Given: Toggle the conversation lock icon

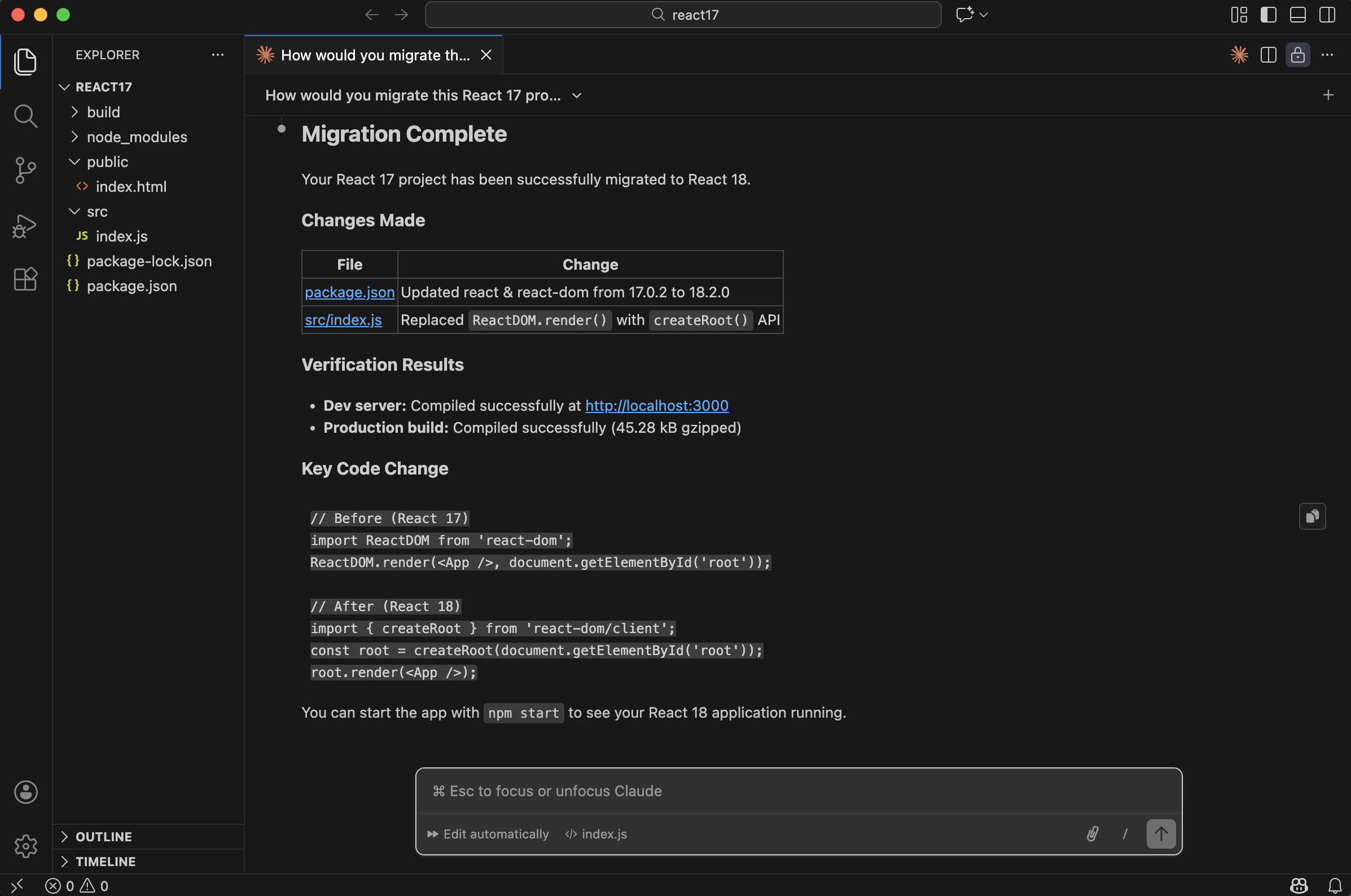Looking at the screenshot, I should [1297, 55].
